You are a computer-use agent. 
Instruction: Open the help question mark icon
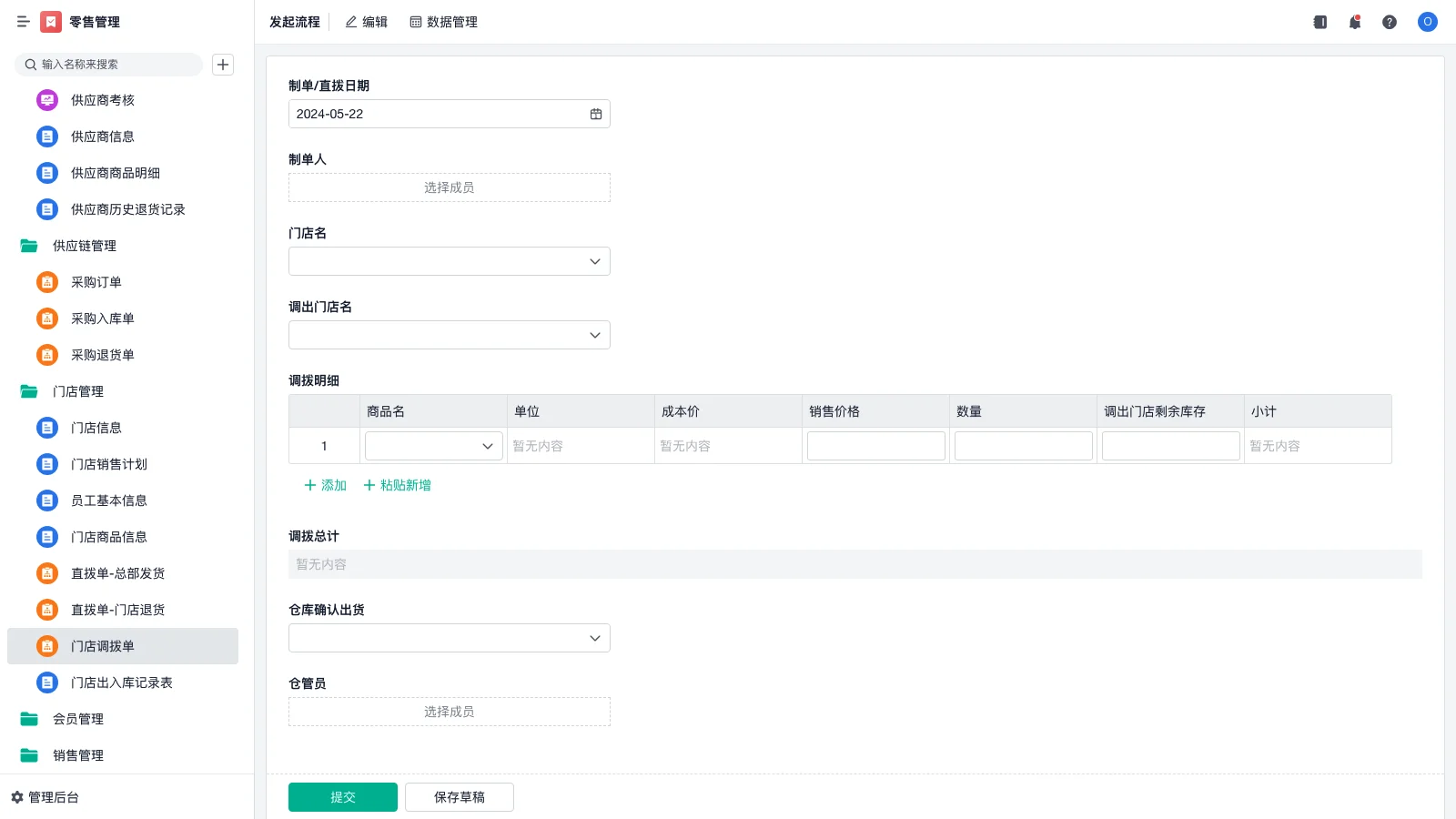pyautogui.click(x=1390, y=22)
